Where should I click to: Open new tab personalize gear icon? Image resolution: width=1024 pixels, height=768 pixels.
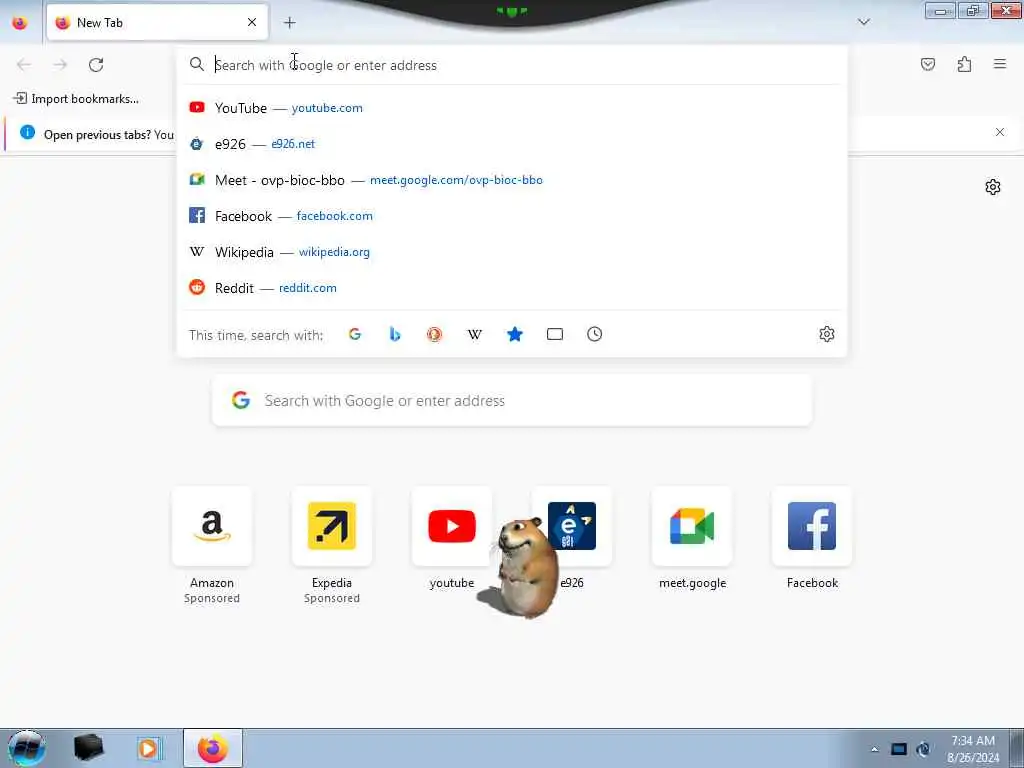993,187
